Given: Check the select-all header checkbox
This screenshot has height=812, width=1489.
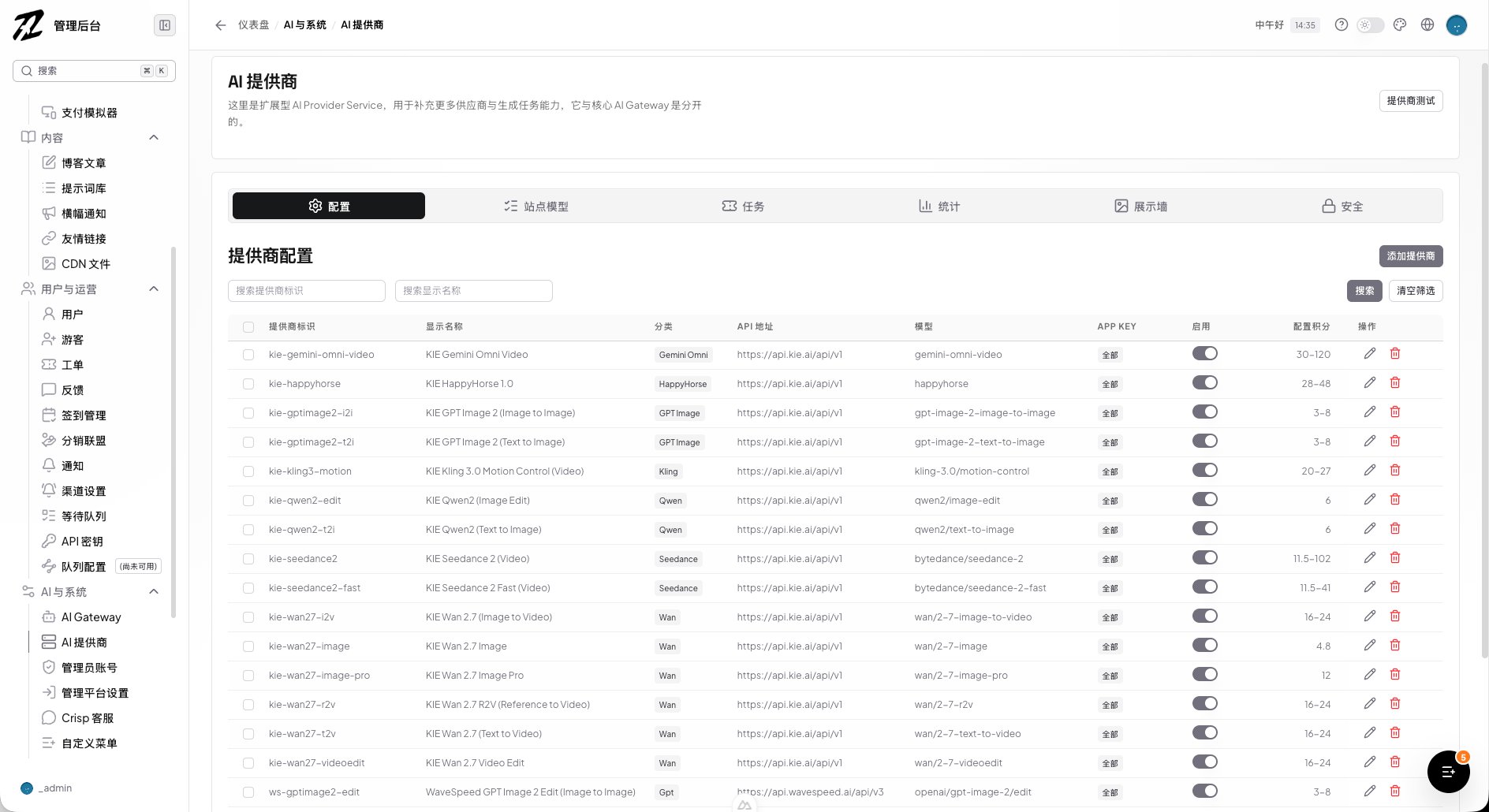Looking at the screenshot, I should tap(248, 326).
